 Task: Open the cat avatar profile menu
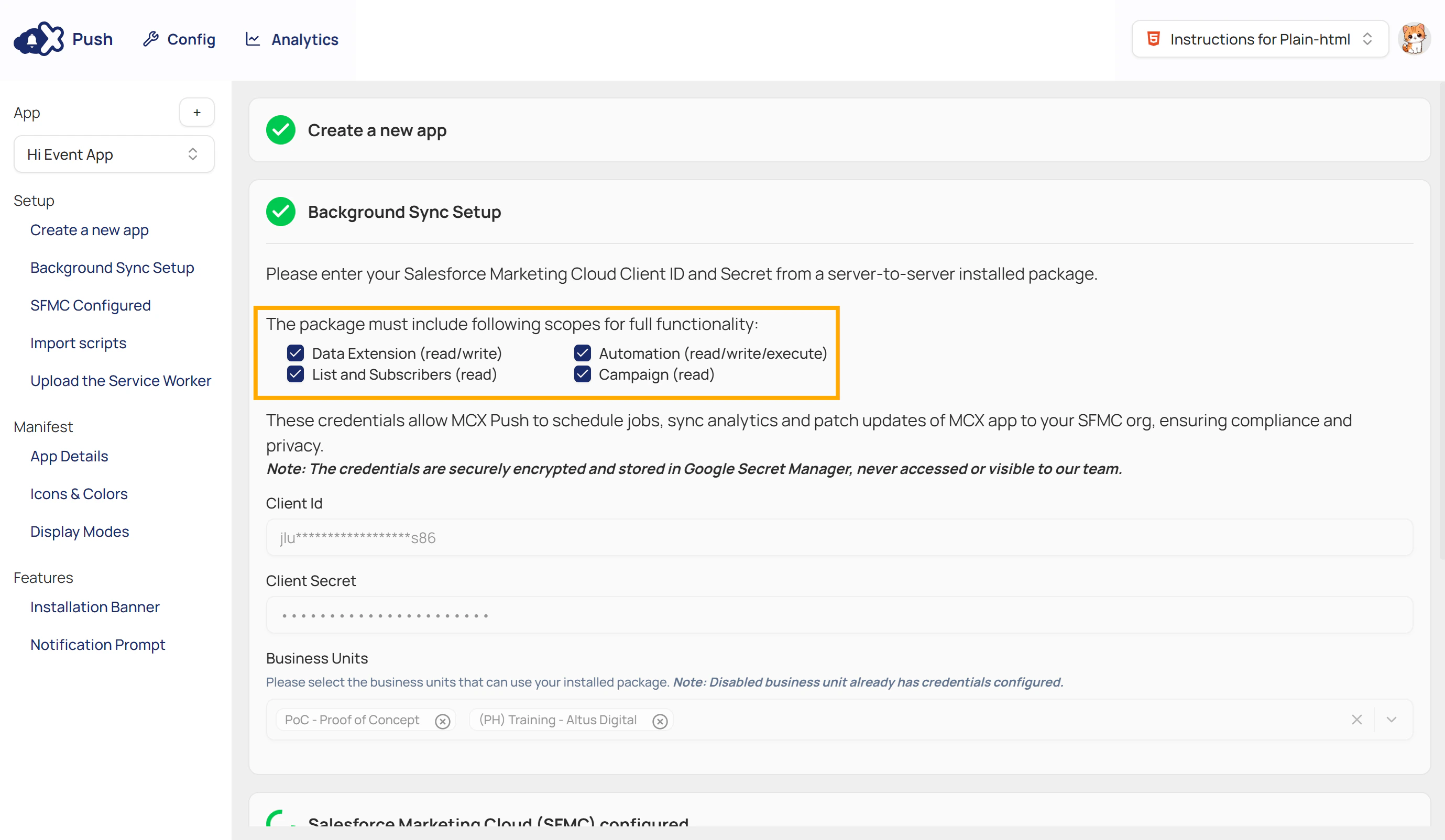(x=1414, y=39)
